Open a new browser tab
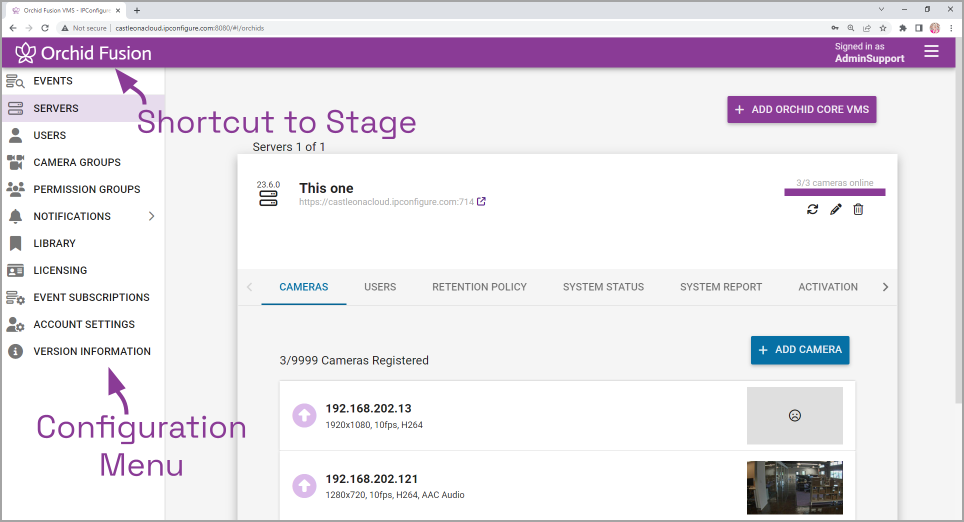The width and height of the screenshot is (964, 522). (x=137, y=10)
